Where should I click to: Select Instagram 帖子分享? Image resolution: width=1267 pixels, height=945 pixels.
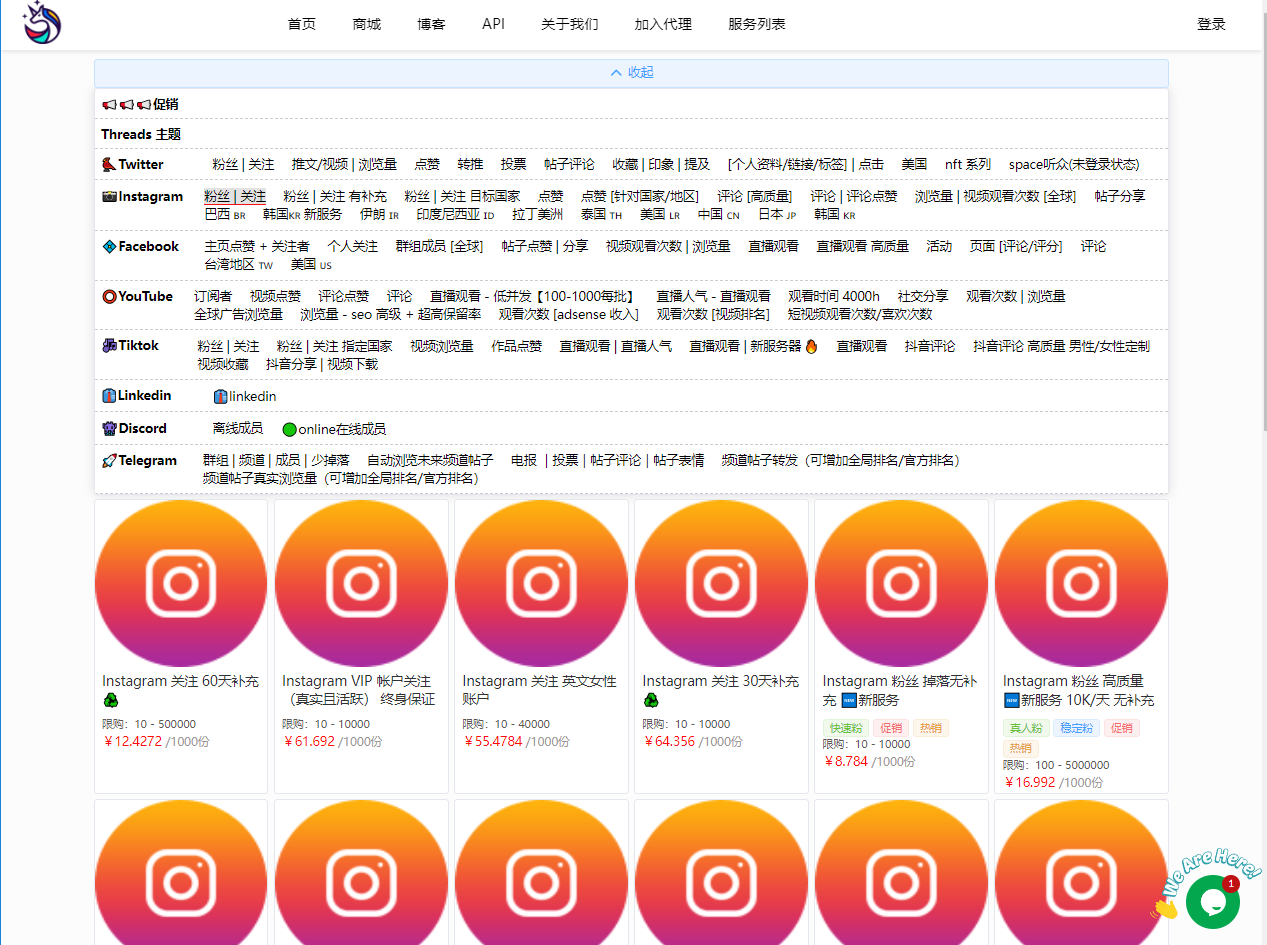1120,196
